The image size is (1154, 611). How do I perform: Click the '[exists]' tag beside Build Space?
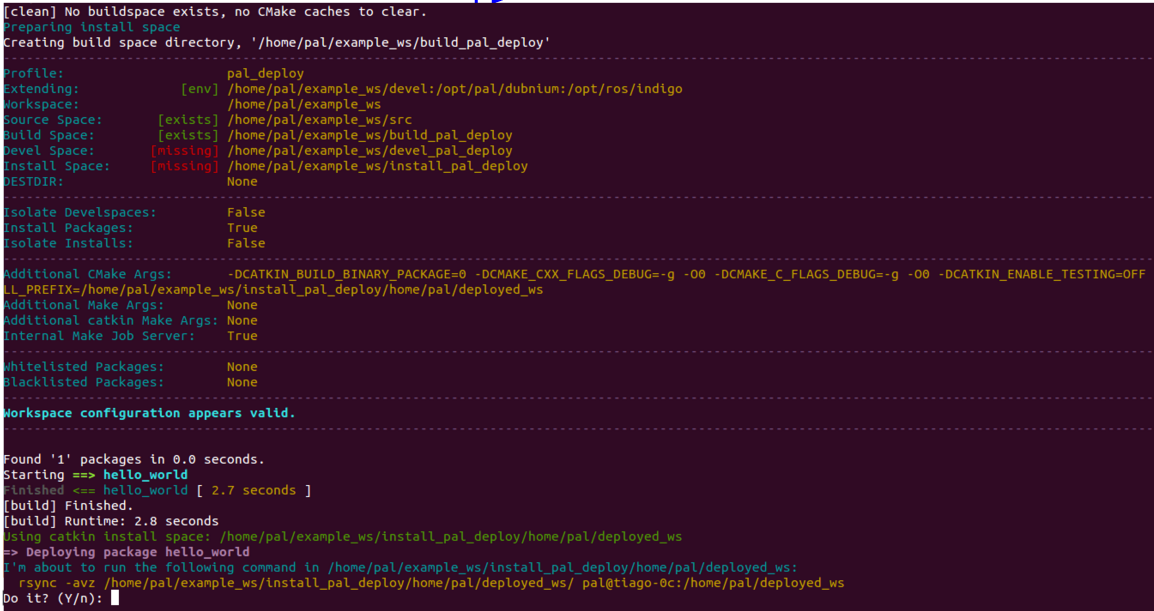tap(188, 135)
